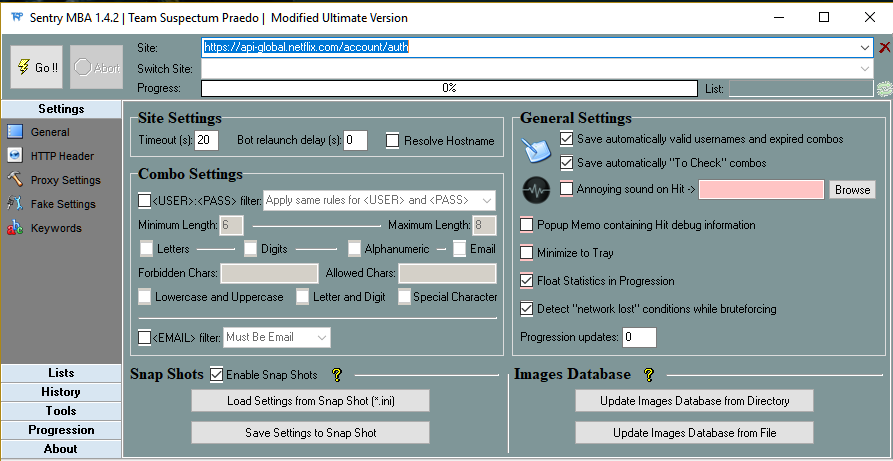Click Update Images Database from File
This screenshot has height=461, width=893.
(x=694, y=433)
